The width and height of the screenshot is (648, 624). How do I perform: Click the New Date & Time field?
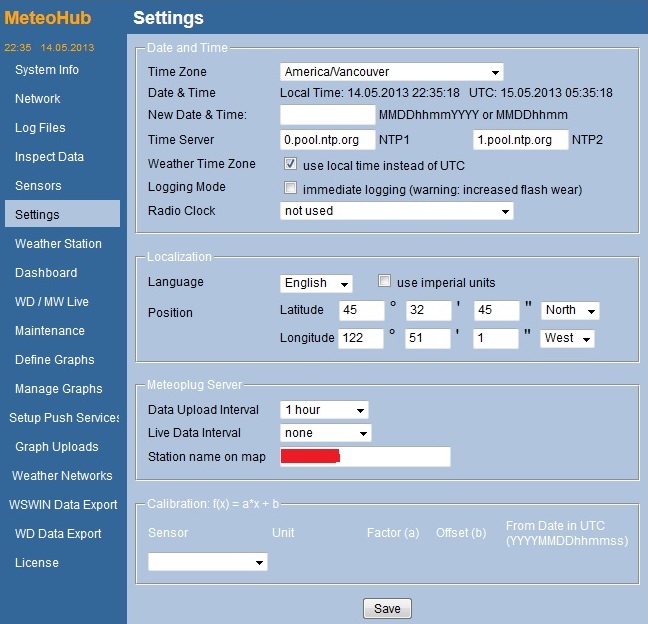point(327,116)
